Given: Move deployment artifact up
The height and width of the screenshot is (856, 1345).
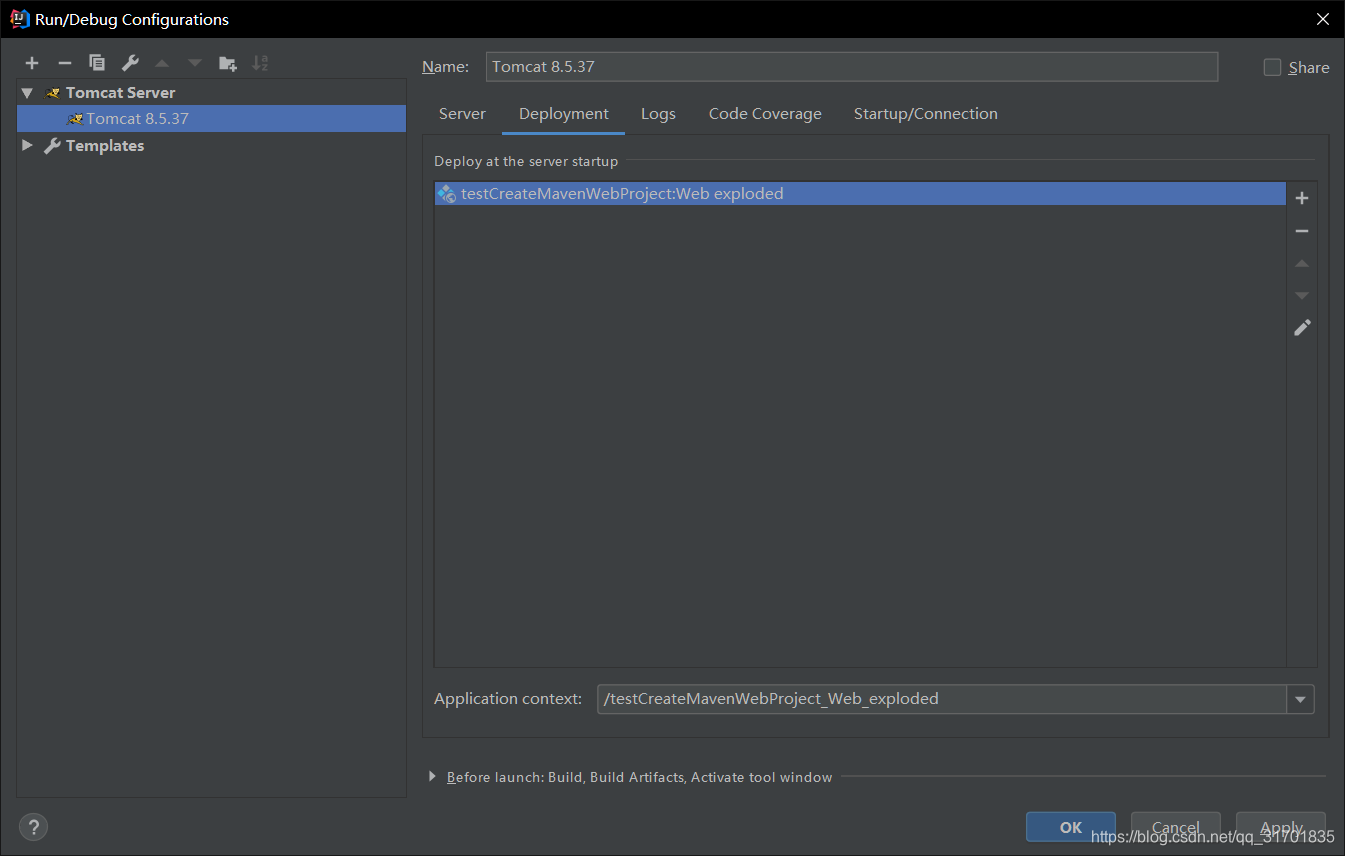Looking at the screenshot, I should (1302, 263).
